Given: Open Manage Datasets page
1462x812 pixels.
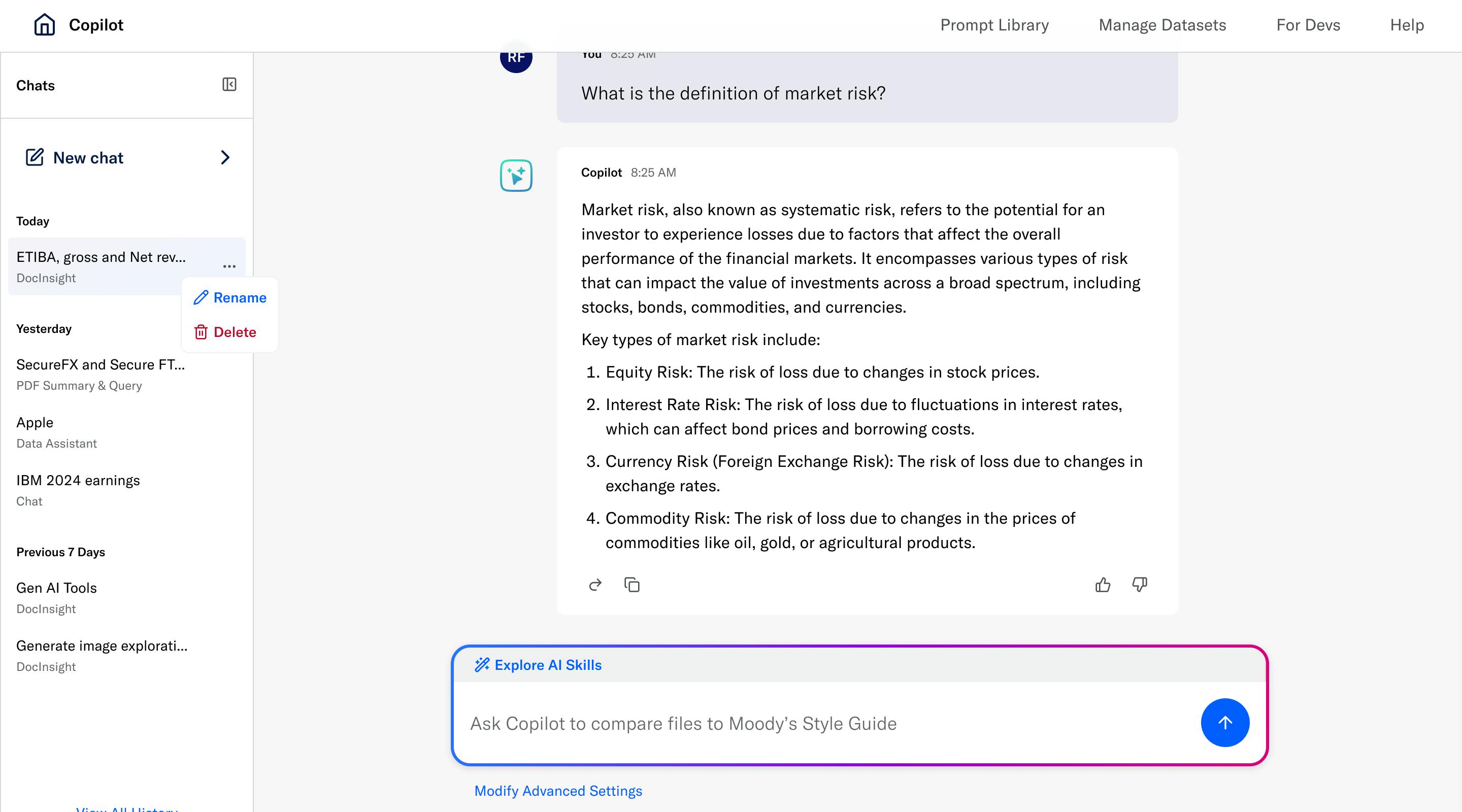Looking at the screenshot, I should (1162, 25).
